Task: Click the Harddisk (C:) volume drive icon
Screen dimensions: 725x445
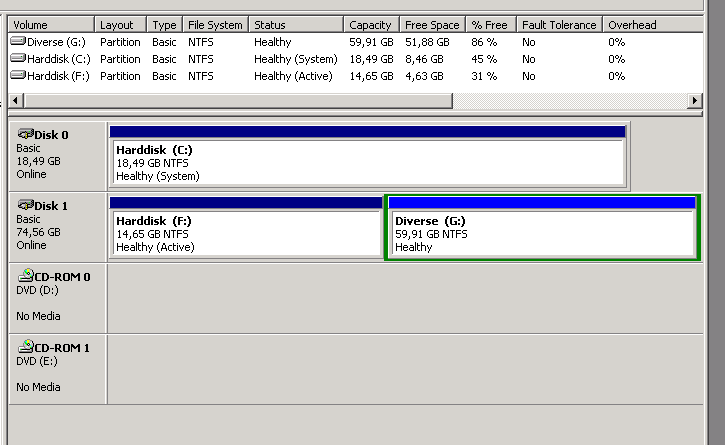Action: (x=18, y=58)
